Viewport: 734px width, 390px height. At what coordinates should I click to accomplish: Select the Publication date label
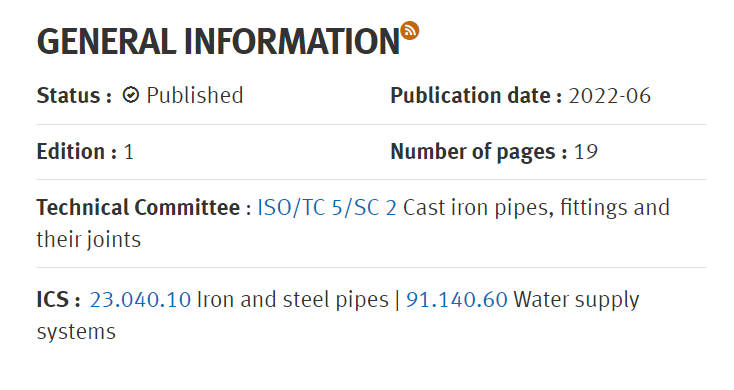[476, 96]
